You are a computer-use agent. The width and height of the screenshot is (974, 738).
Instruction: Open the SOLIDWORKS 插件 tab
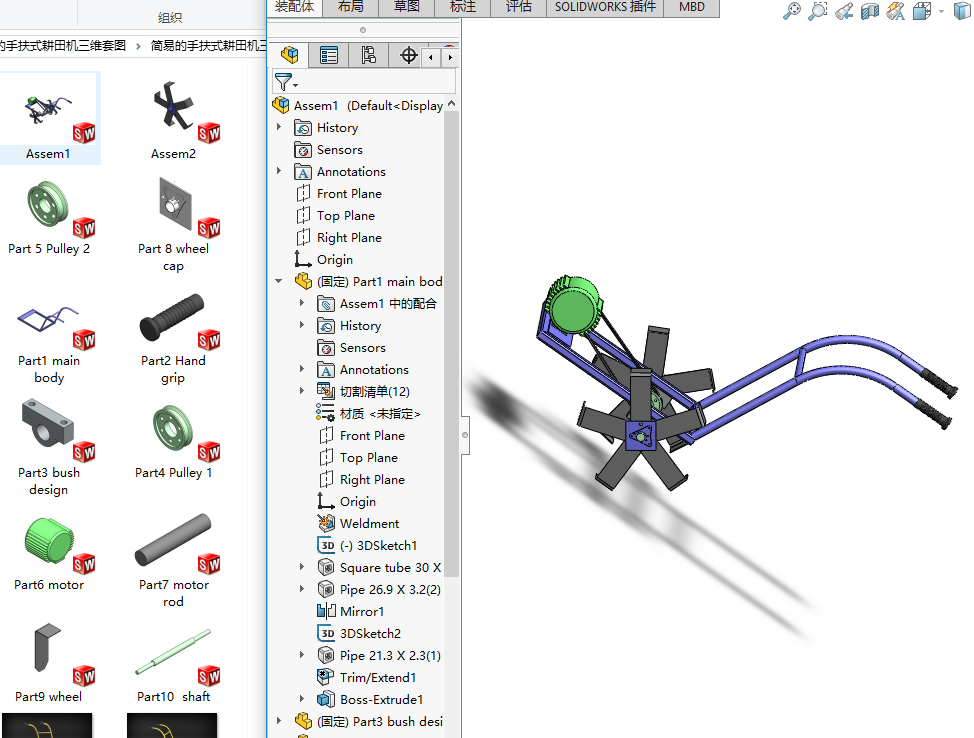tap(606, 7)
